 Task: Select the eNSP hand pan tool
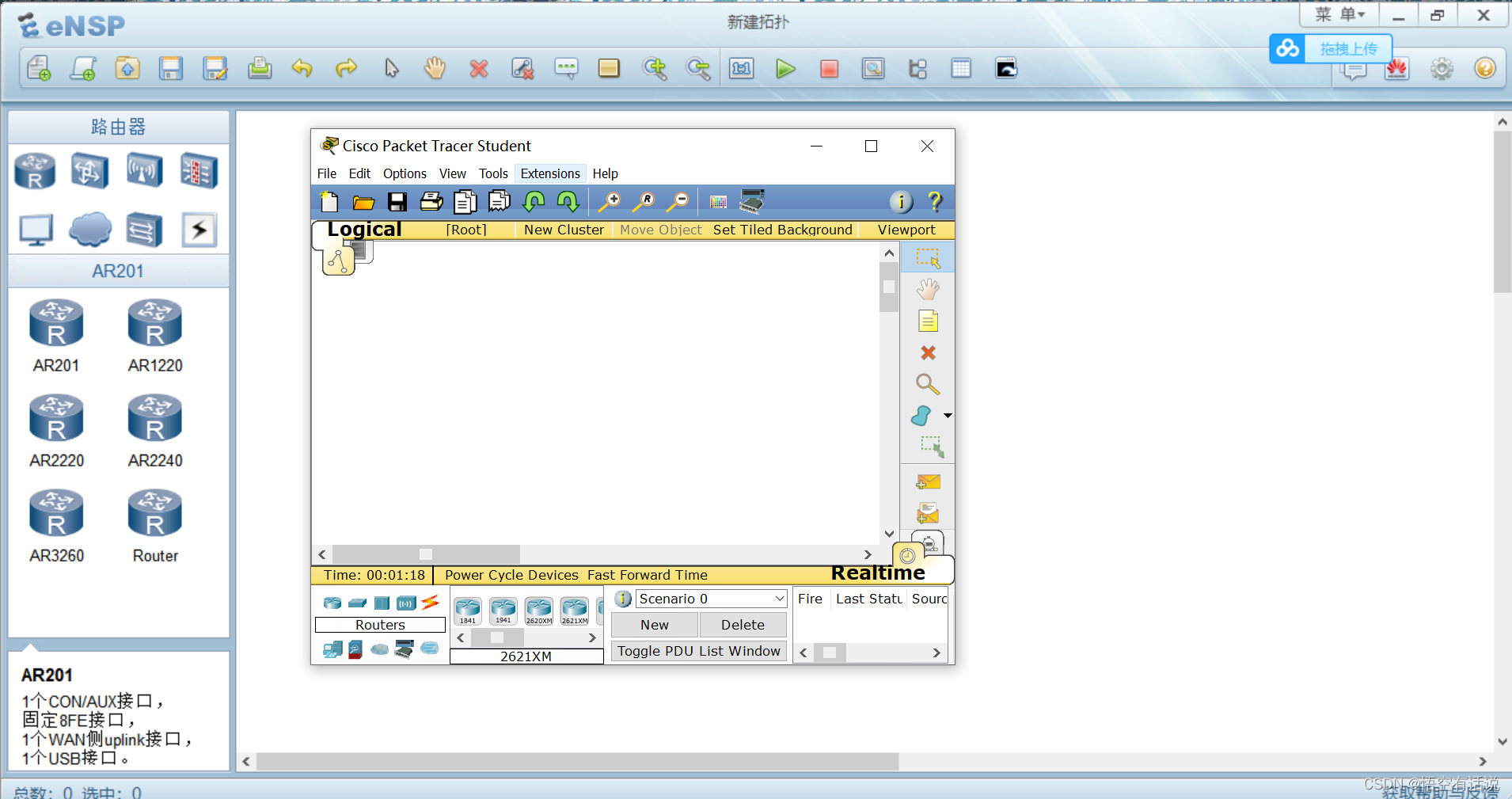[435, 69]
